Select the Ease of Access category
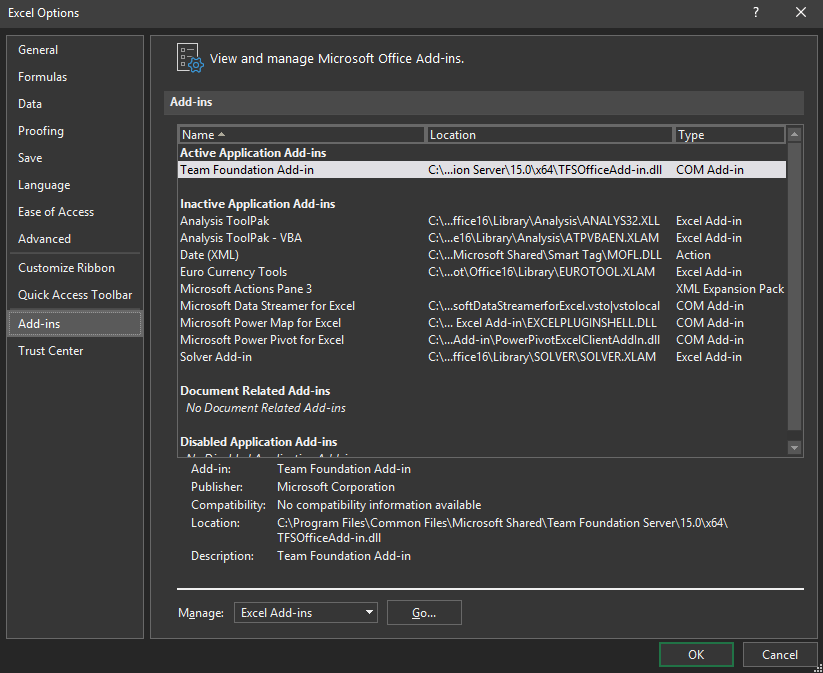Image resolution: width=823 pixels, height=673 pixels. tap(75, 212)
